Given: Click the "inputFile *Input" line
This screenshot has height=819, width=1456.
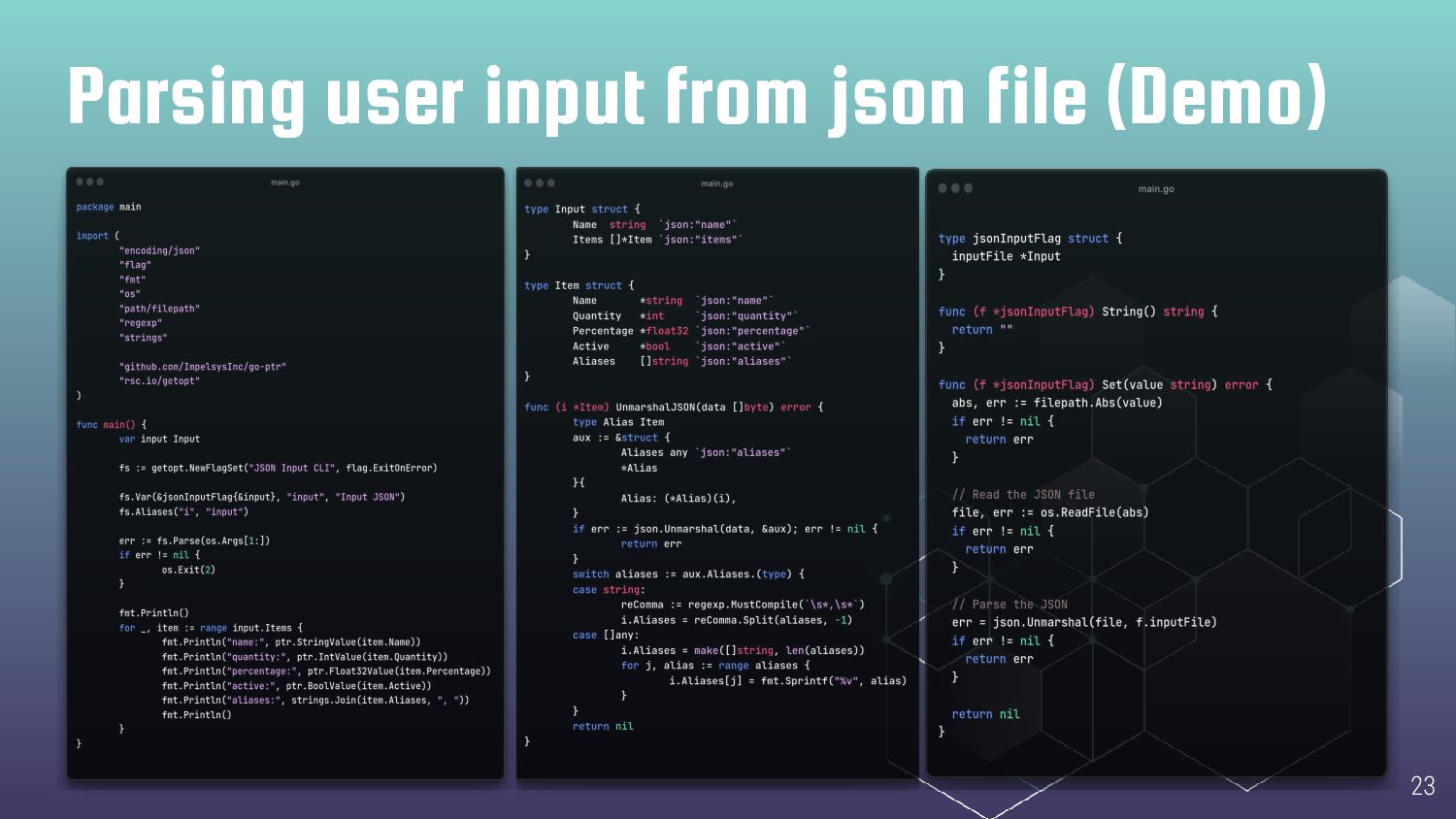Looking at the screenshot, I should point(1006,257).
